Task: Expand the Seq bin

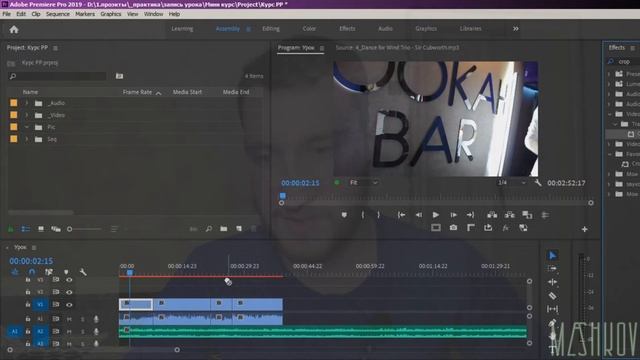Action: (x=27, y=140)
